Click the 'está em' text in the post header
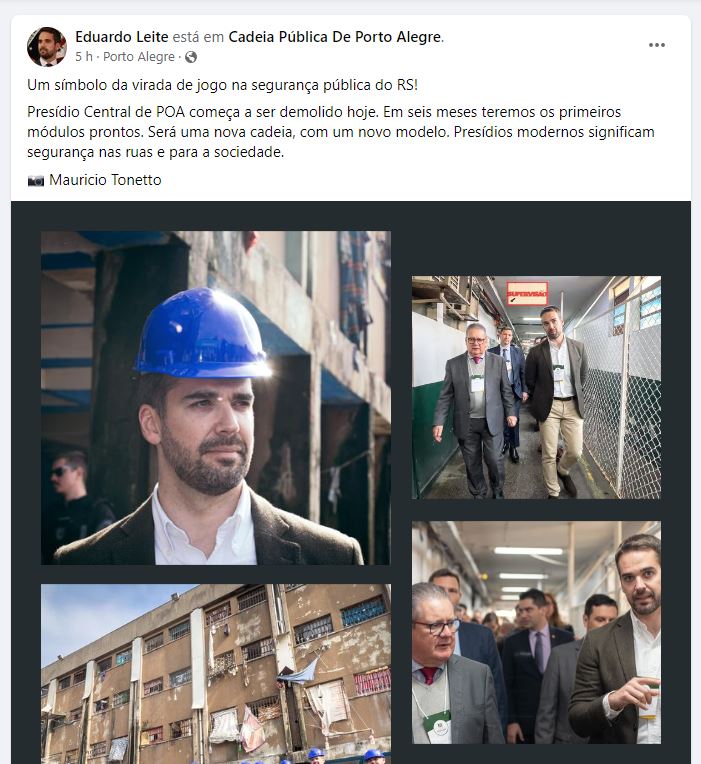 click(x=198, y=37)
